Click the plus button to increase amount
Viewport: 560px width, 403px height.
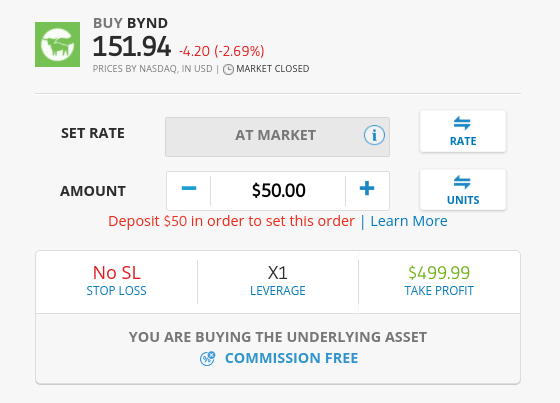click(367, 188)
